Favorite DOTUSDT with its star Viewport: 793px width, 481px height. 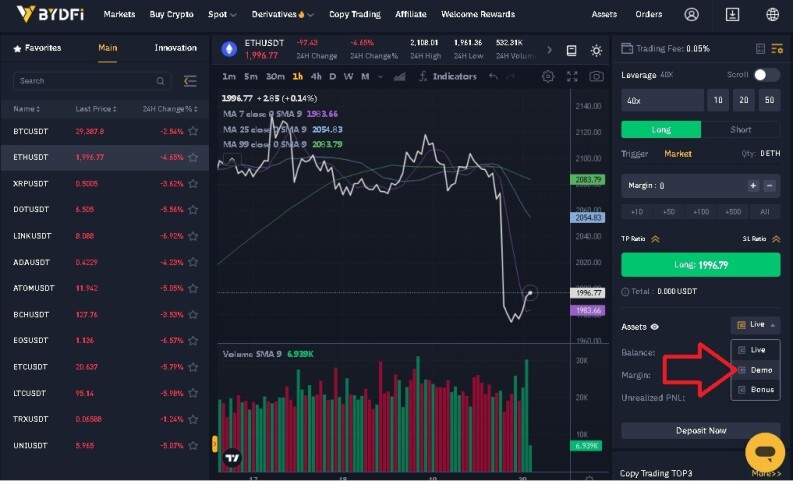(x=193, y=209)
